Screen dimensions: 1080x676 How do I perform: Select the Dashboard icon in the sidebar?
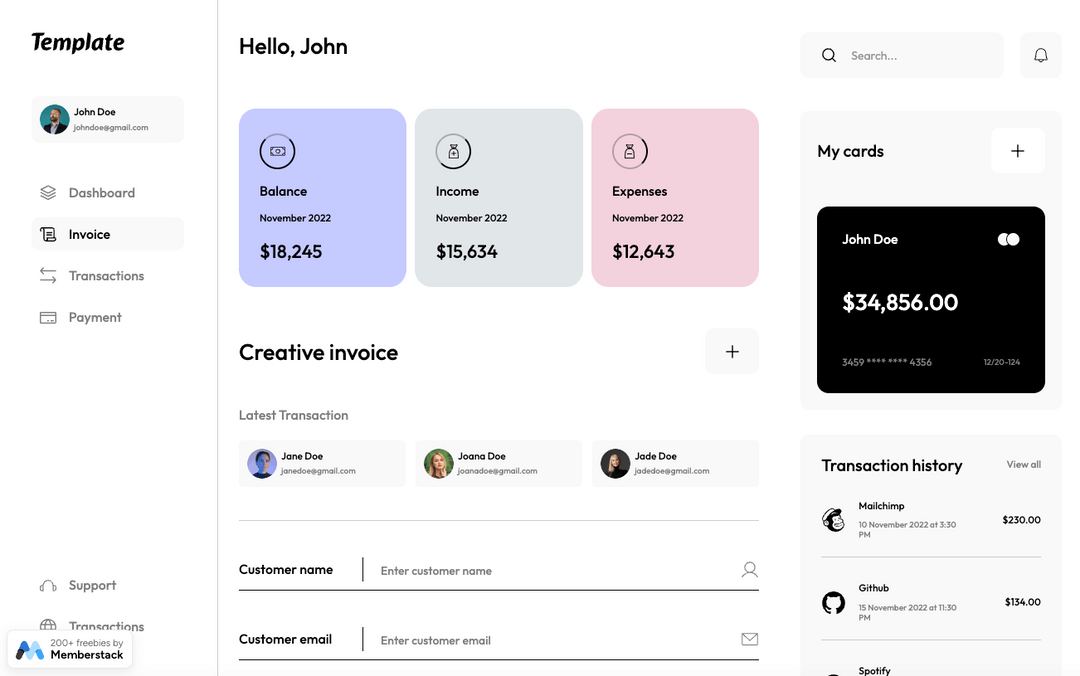coord(48,192)
